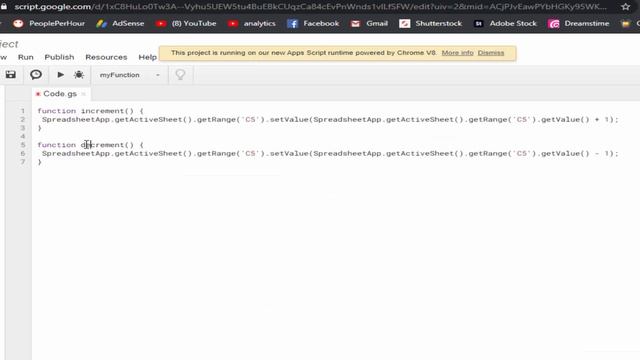Open the YouTube bookmark
Viewport: 640px width, 360px height.
[186, 24]
